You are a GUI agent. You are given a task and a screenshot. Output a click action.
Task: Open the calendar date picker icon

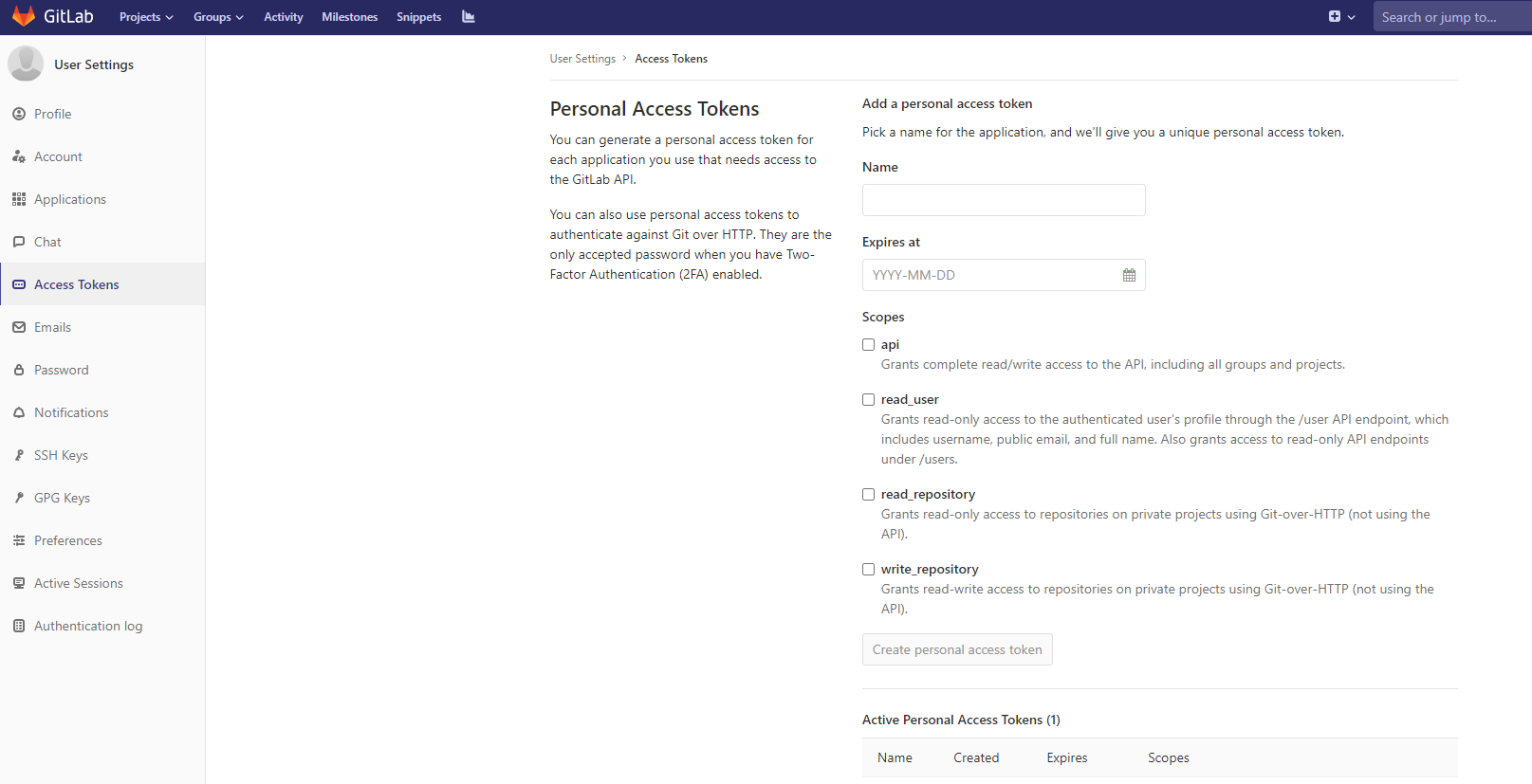(x=1129, y=275)
